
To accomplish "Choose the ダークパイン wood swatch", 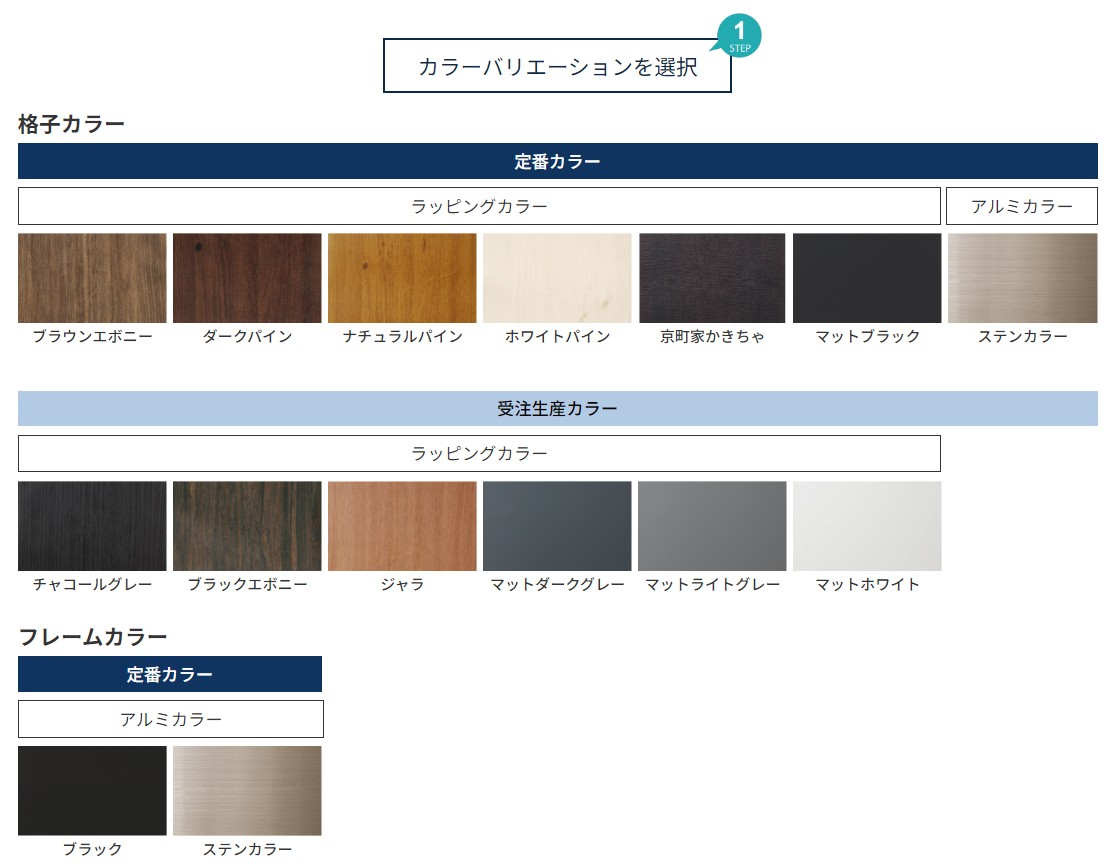I will tap(247, 278).
